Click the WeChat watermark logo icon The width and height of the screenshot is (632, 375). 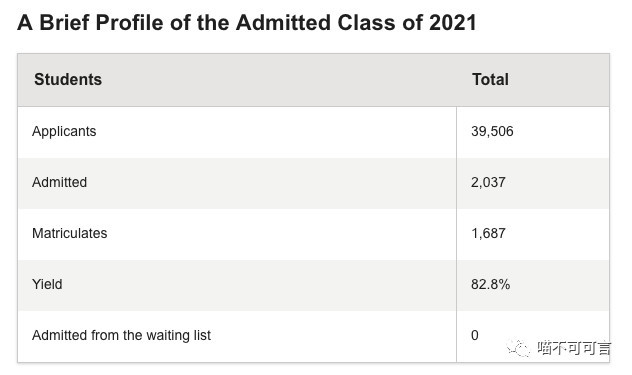click(518, 348)
